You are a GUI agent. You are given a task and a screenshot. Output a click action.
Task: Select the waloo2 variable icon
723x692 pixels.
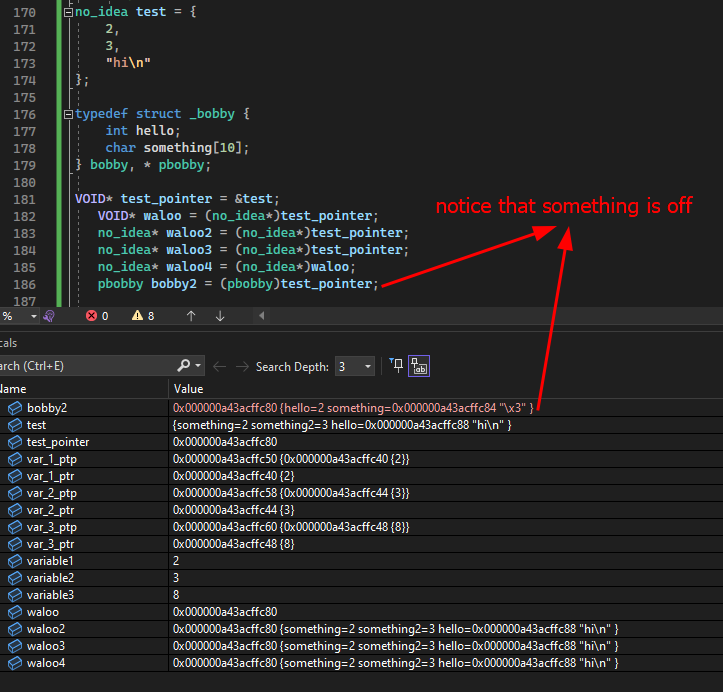click(15, 629)
